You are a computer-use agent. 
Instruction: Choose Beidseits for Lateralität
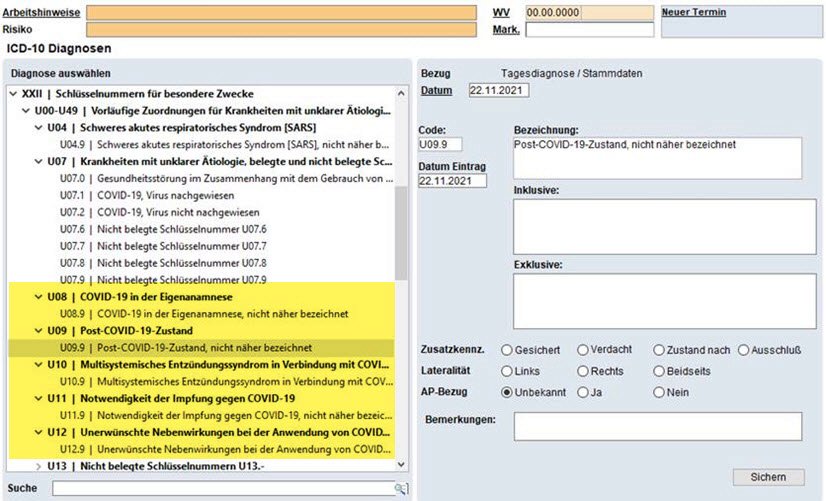tap(659, 371)
